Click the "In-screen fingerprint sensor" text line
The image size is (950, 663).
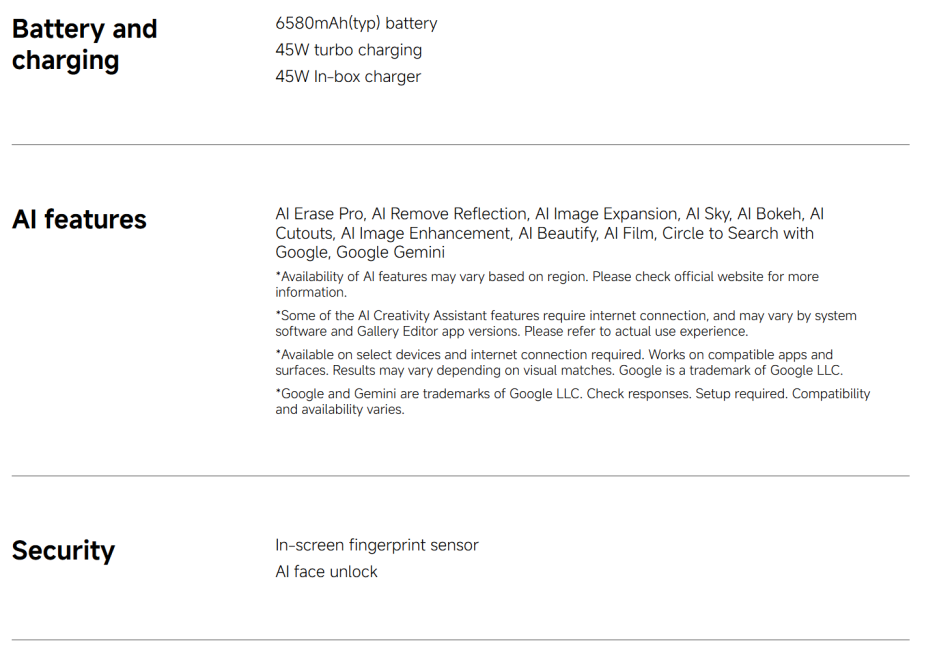pos(377,545)
